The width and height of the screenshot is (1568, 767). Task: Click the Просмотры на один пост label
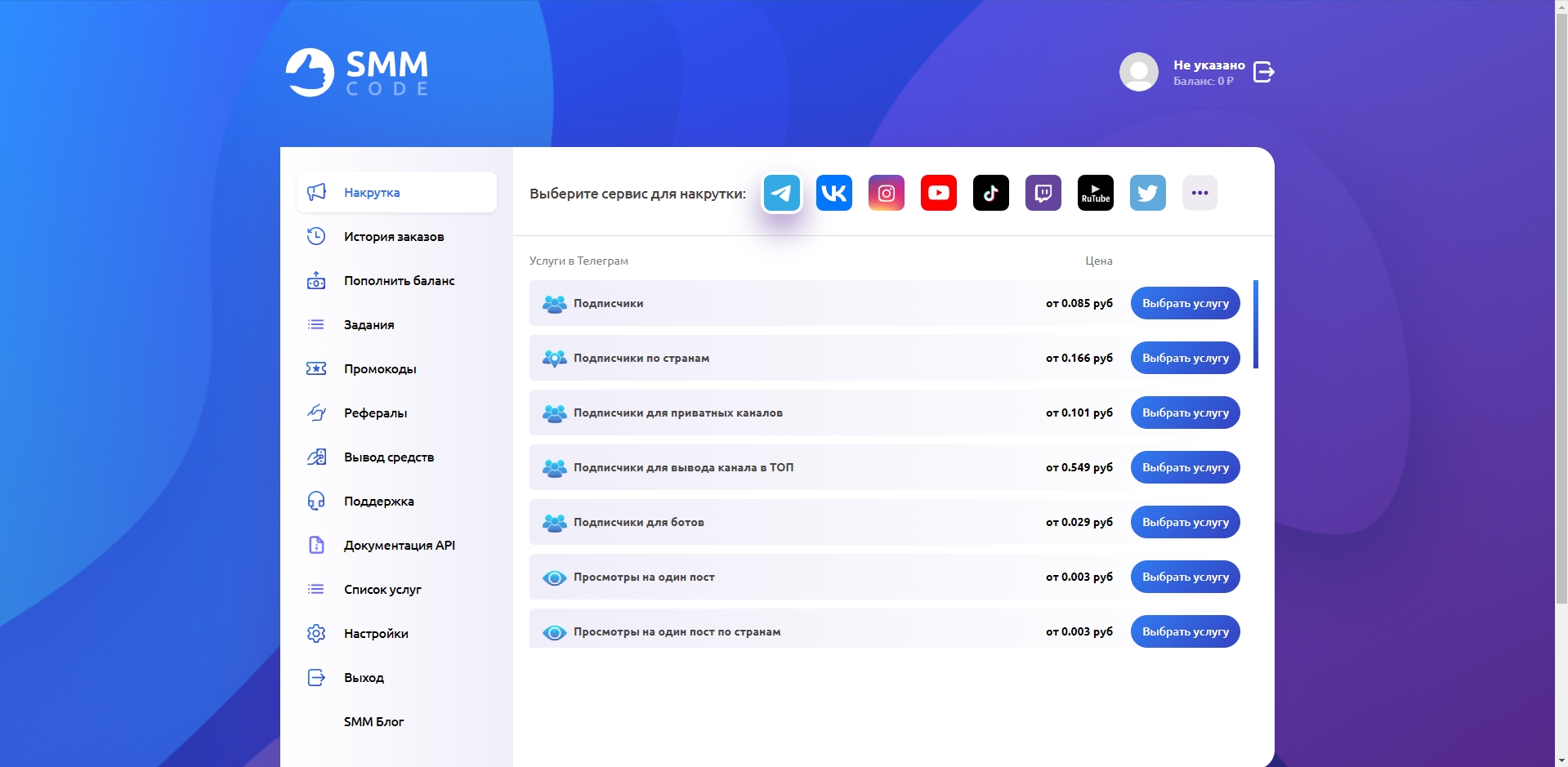coord(644,577)
